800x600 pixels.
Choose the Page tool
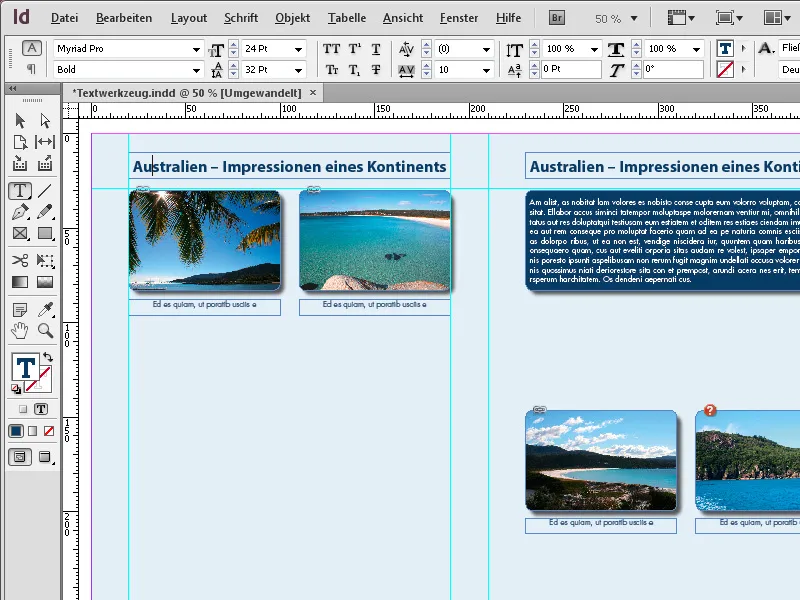pyautogui.click(x=20, y=142)
